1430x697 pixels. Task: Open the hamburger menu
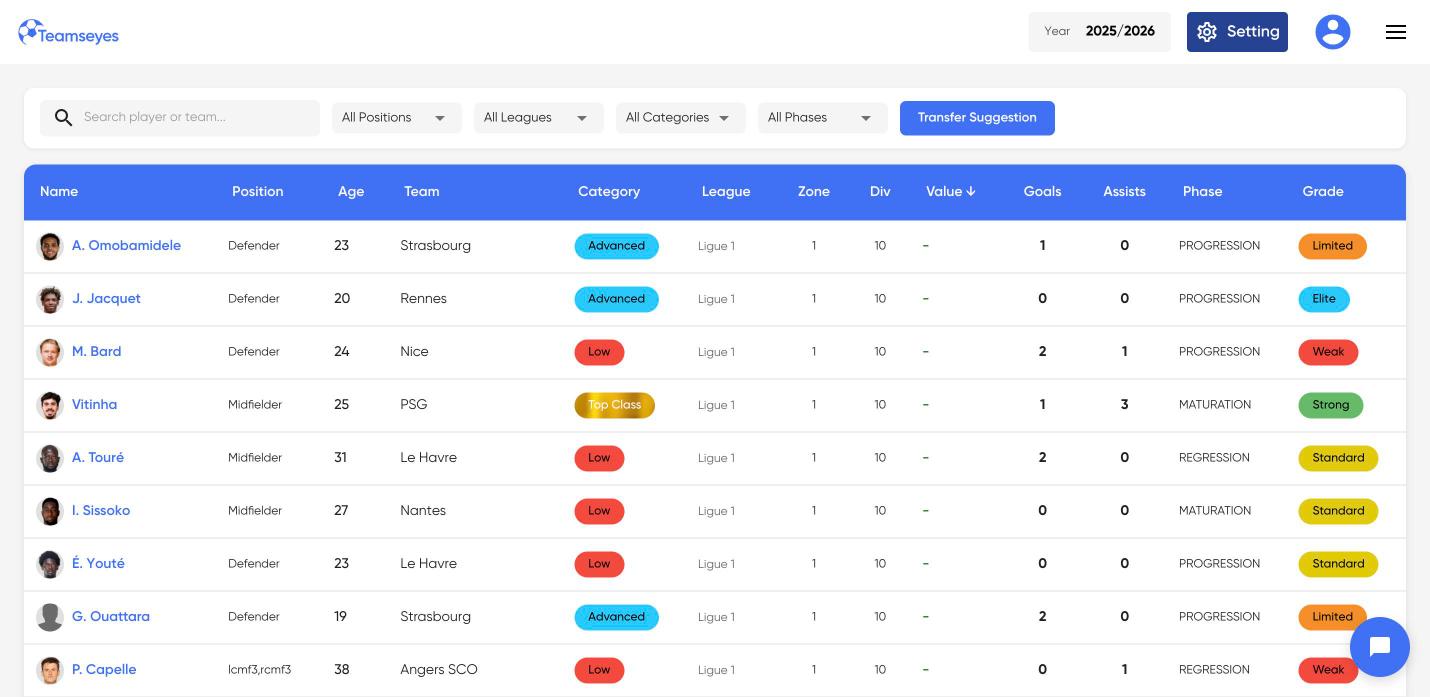click(1396, 32)
